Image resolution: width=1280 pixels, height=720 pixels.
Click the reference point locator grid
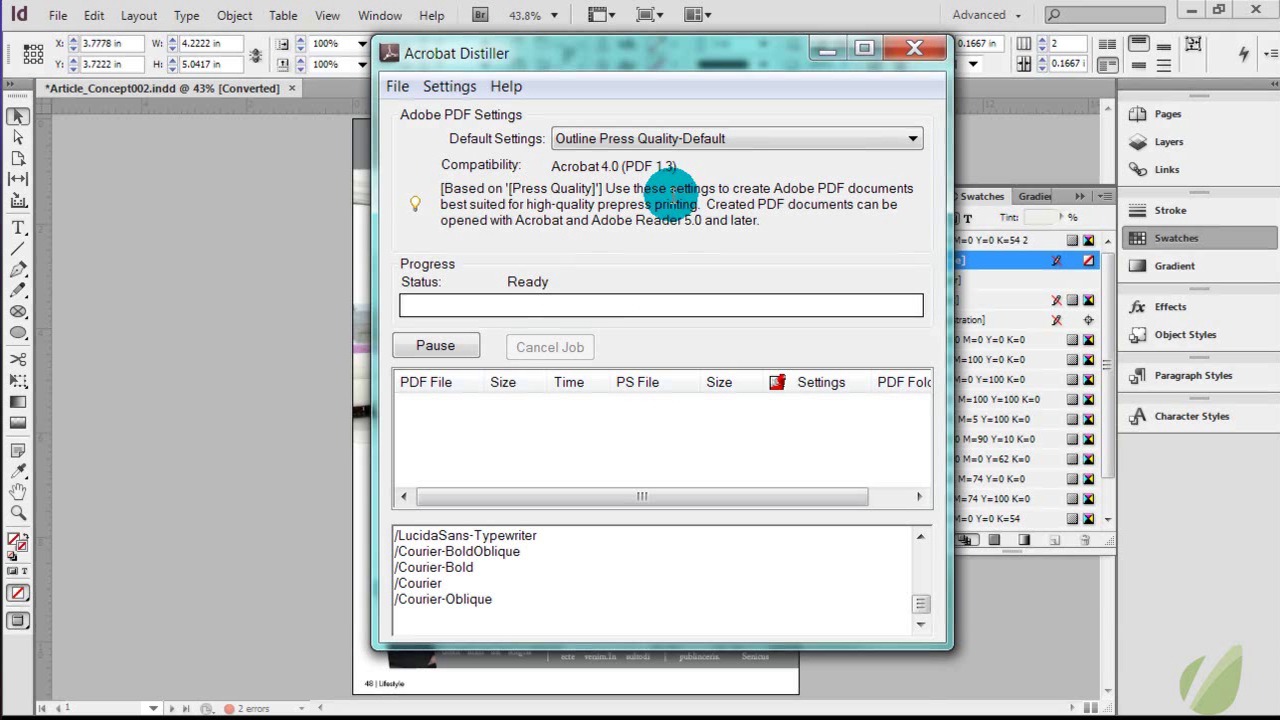33,54
